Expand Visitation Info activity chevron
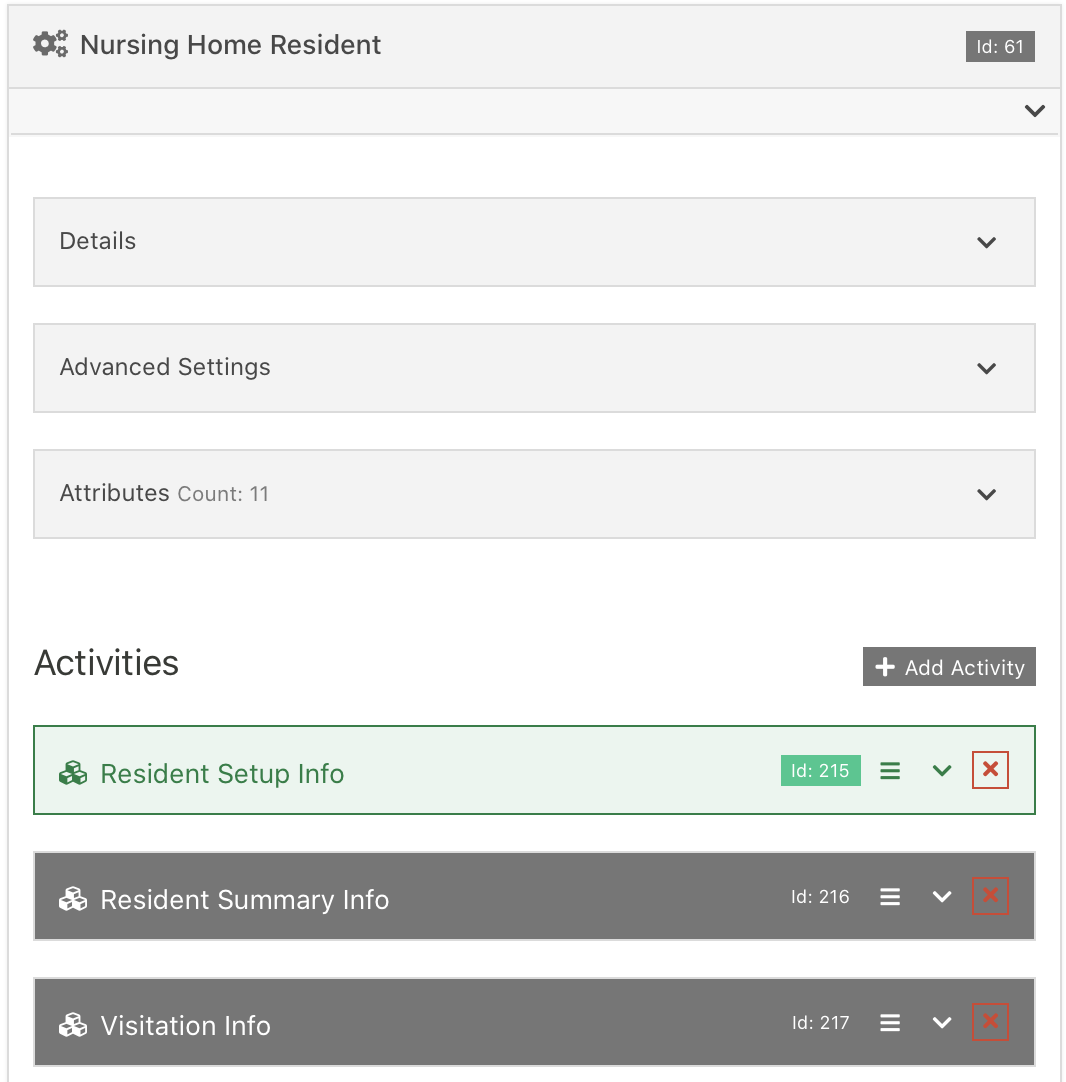The height and width of the screenshot is (1082, 1066). coord(942,1023)
